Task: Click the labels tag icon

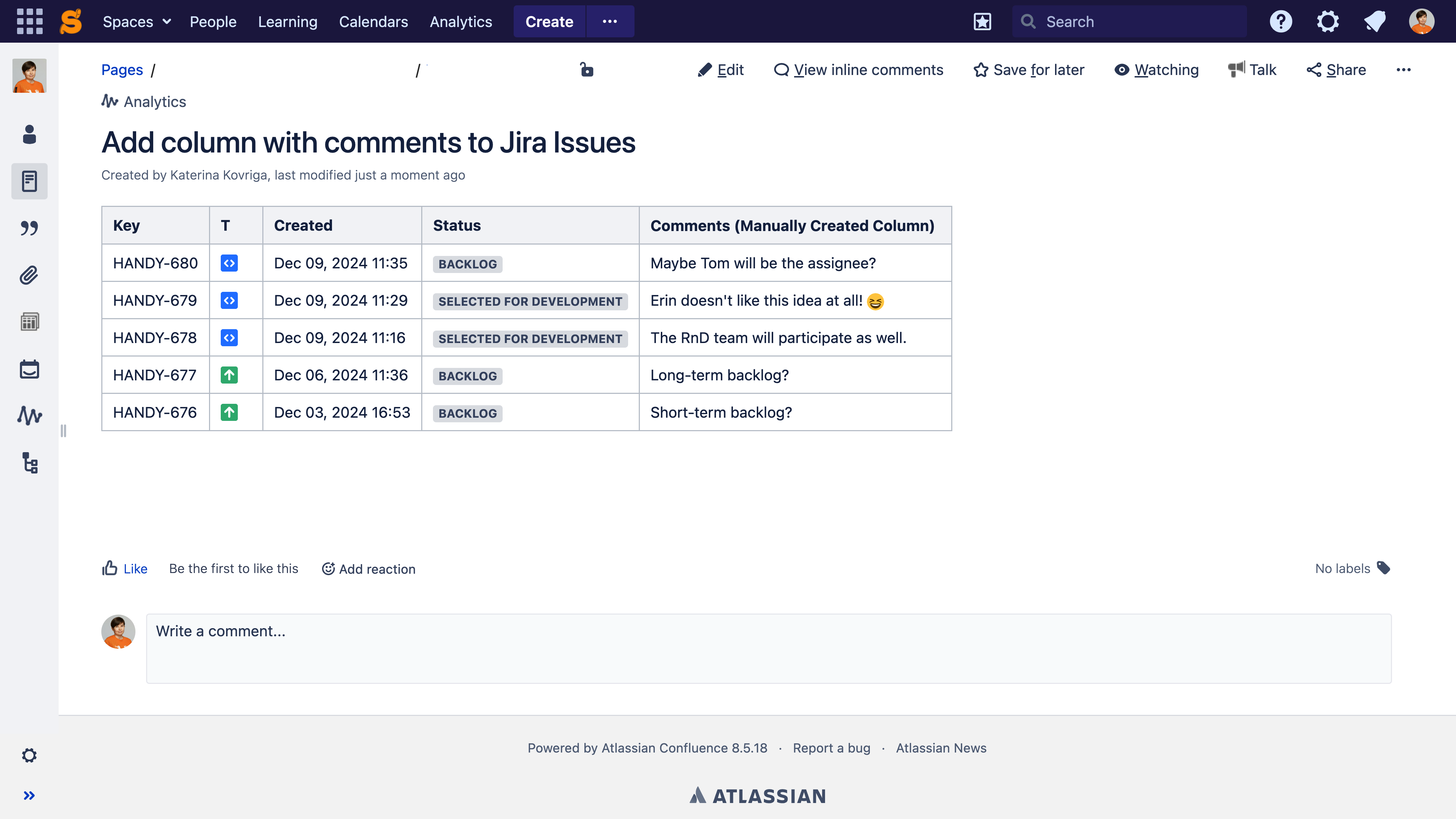Action: [1383, 568]
